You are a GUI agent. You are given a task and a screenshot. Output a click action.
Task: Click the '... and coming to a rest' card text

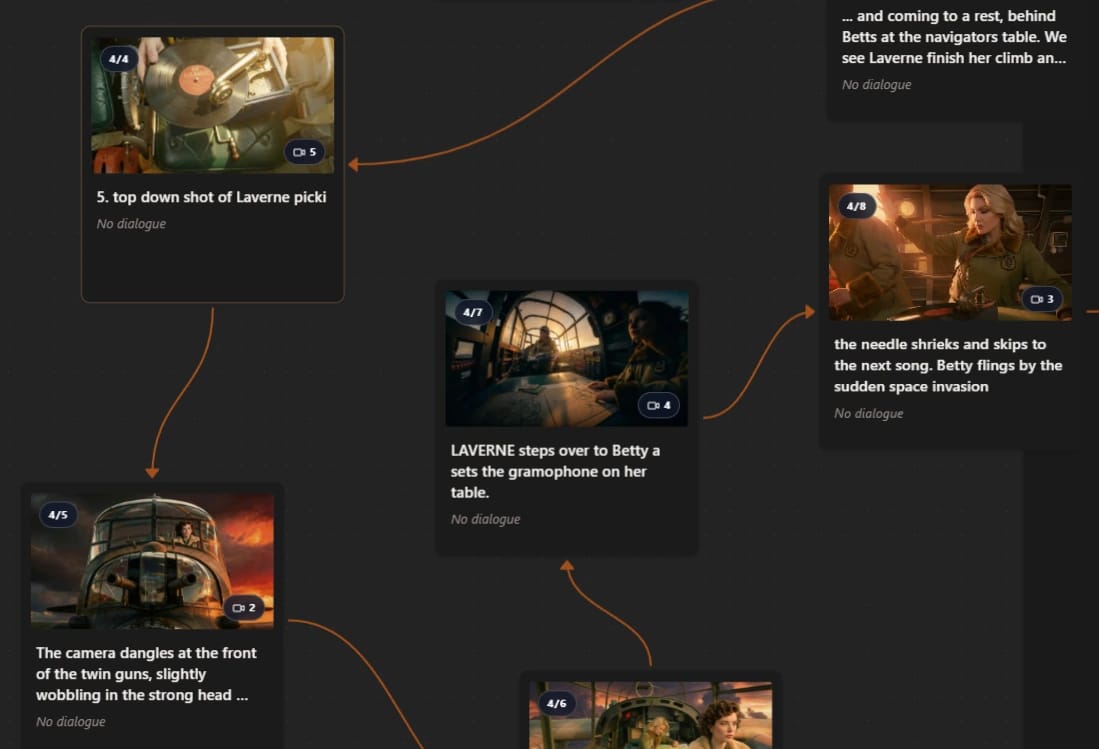pos(954,37)
